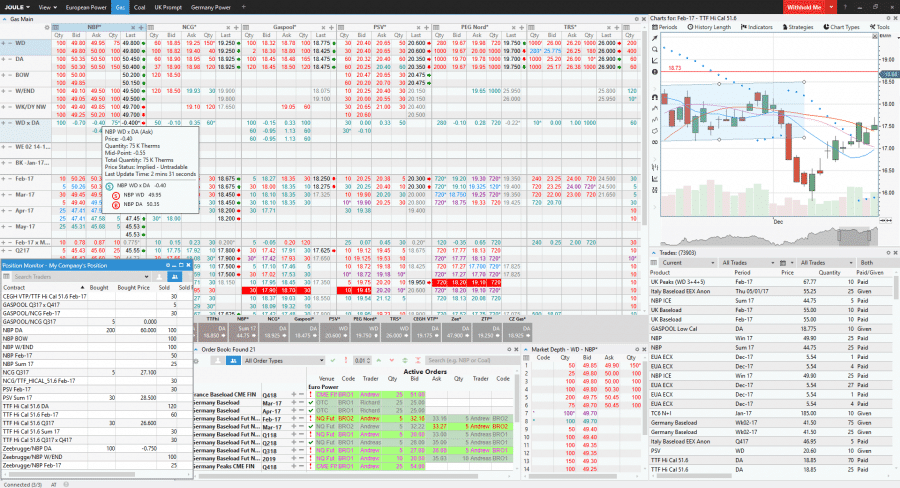This screenshot has height=488, width=900.
Task: Expand the Feb-17 row plus icon
Action: click(3, 179)
